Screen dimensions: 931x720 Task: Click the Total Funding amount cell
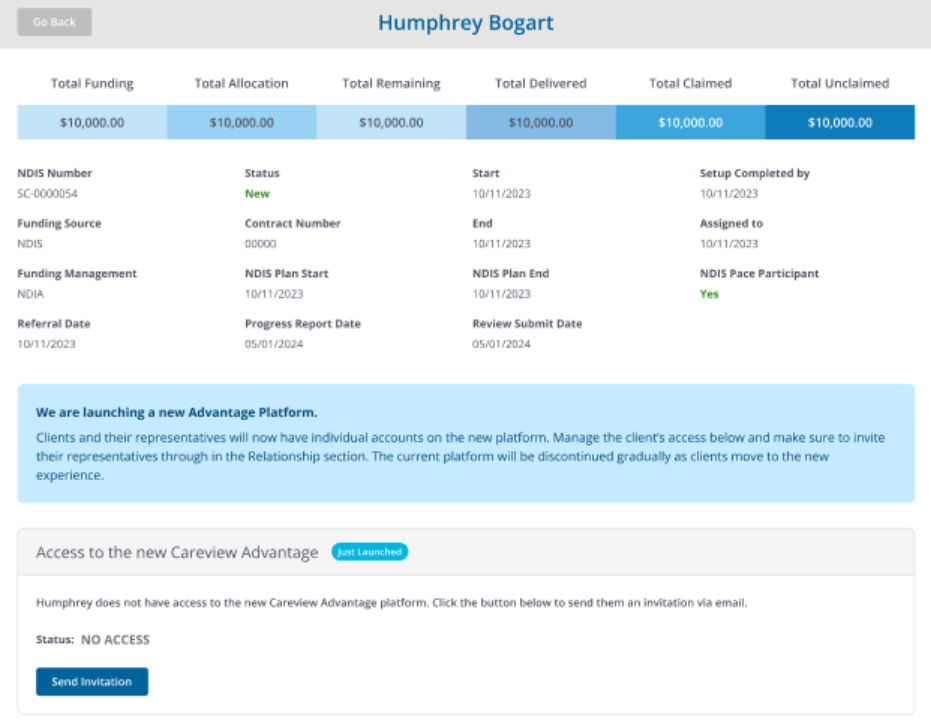coord(92,123)
